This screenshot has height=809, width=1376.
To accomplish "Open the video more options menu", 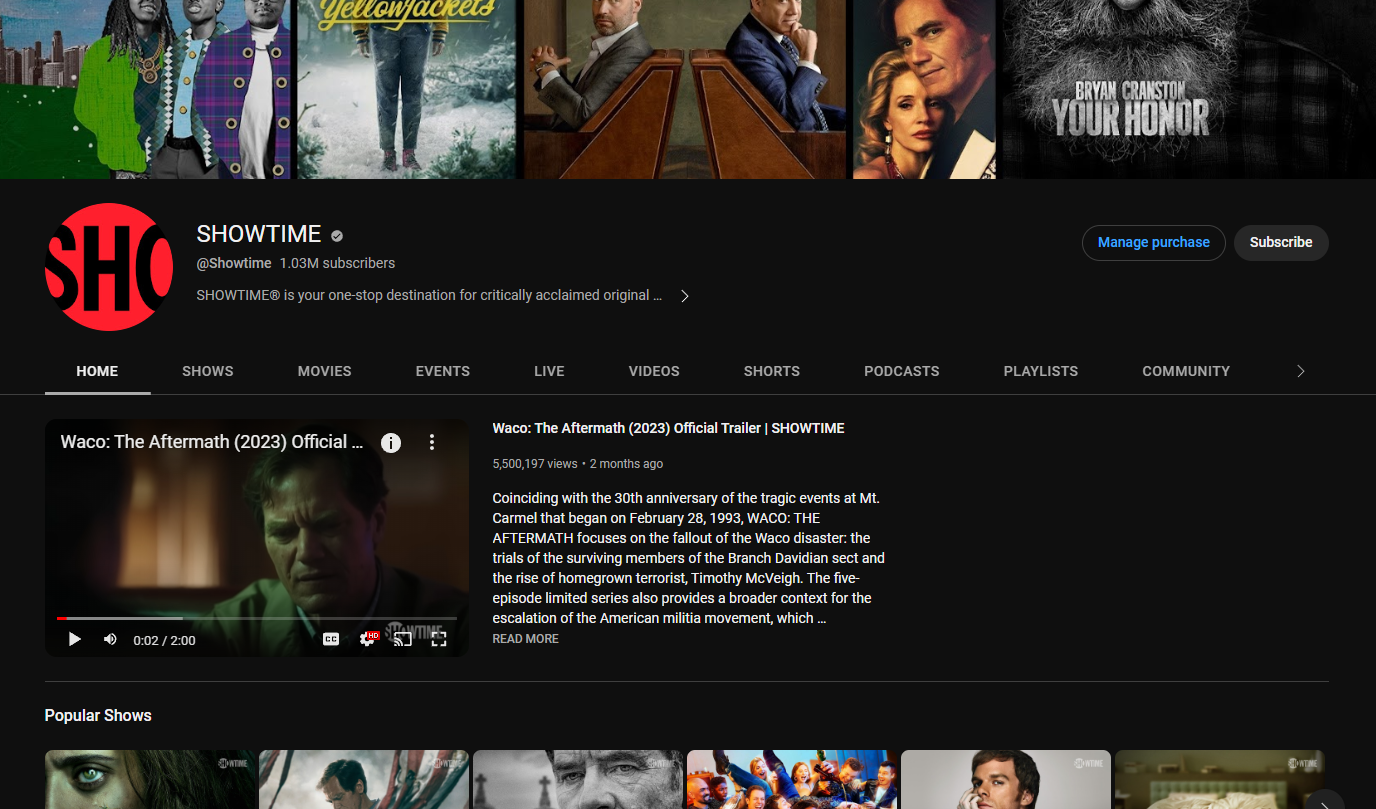I will pos(432,442).
